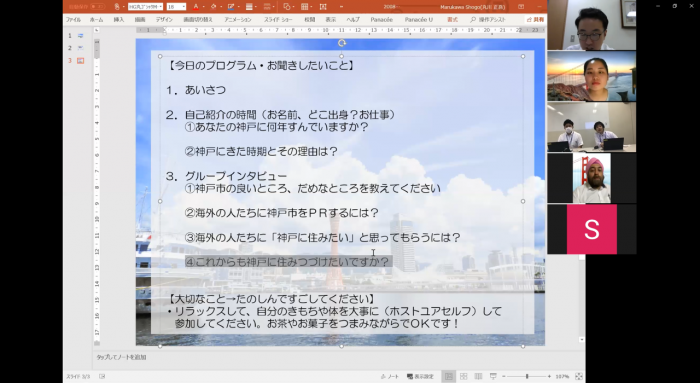Image resolution: width=700 pixels, height=383 pixels.
Task: Click the ribbon display options icon
Action: (x=521, y=7)
